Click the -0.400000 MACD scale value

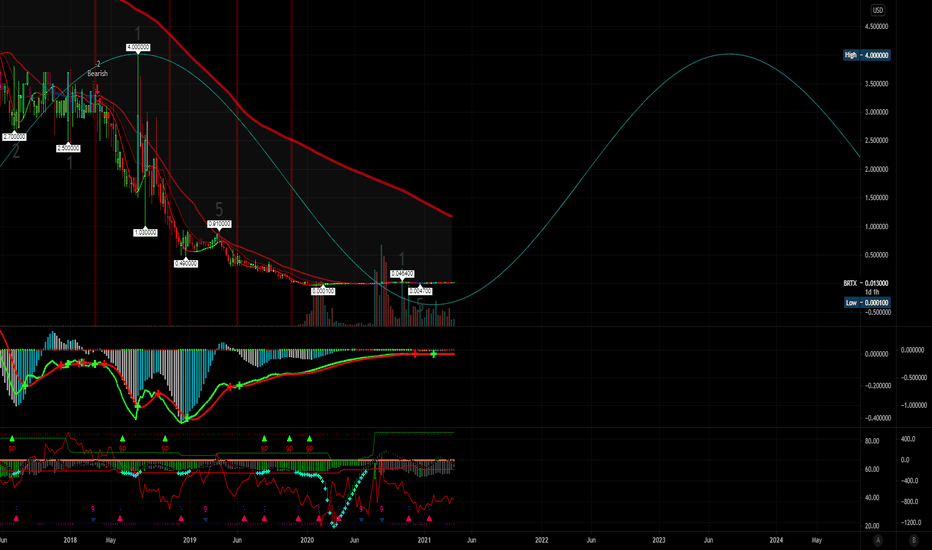pos(877,418)
